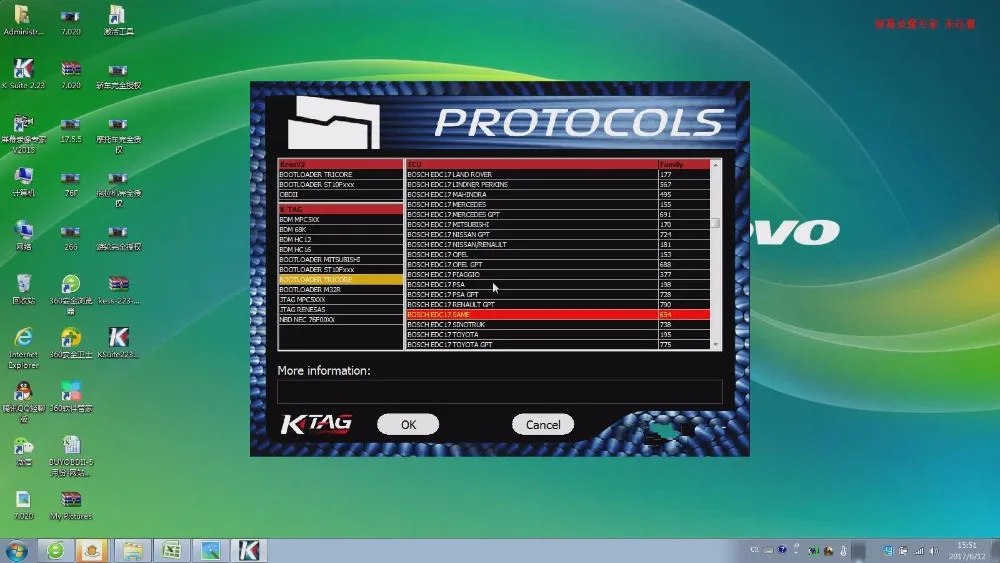Select BOSCH EDC17 OPEL GPT row
The height and width of the screenshot is (563, 1000).
point(558,264)
